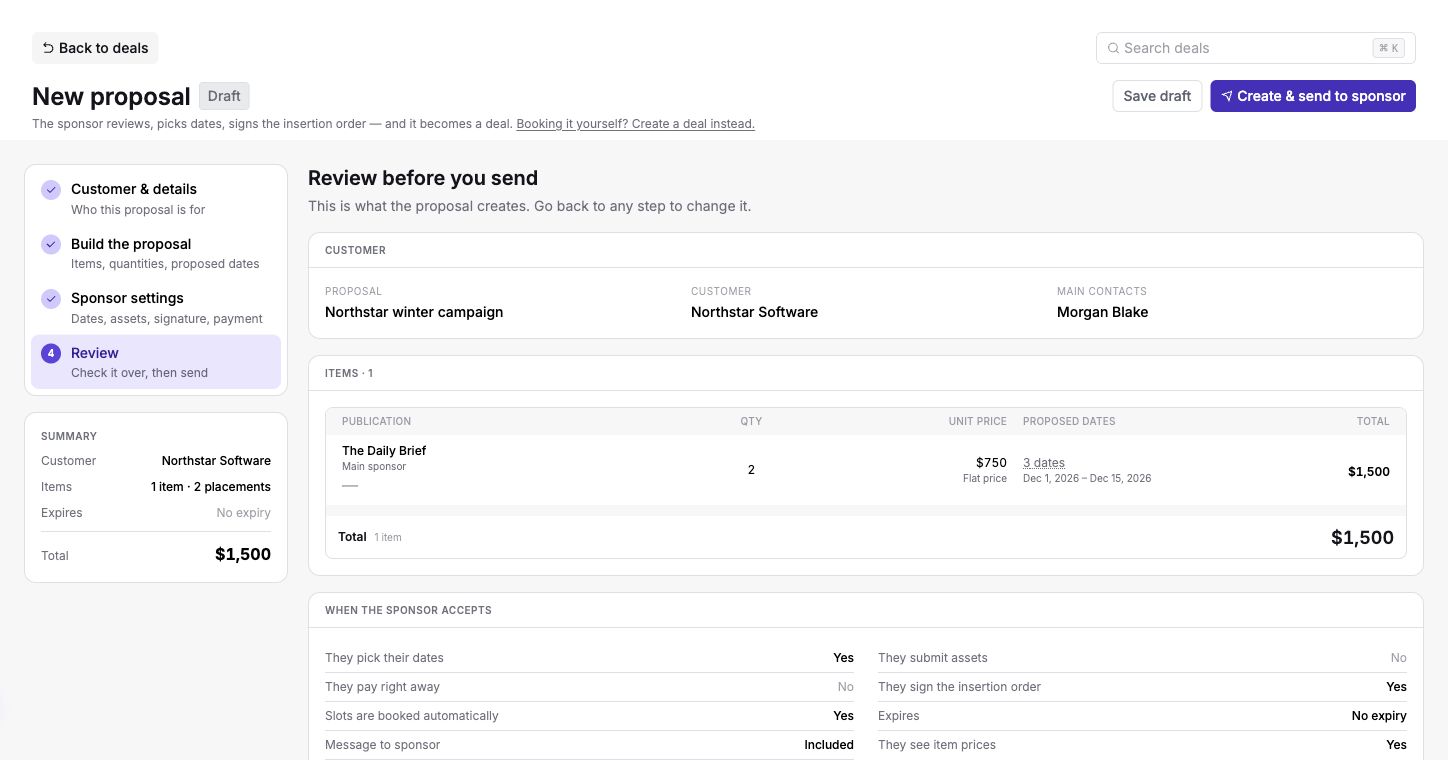Screen dimensions: 1448x760
Task: Click the 'Message to sponsor' row
Action: tap(589, 745)
